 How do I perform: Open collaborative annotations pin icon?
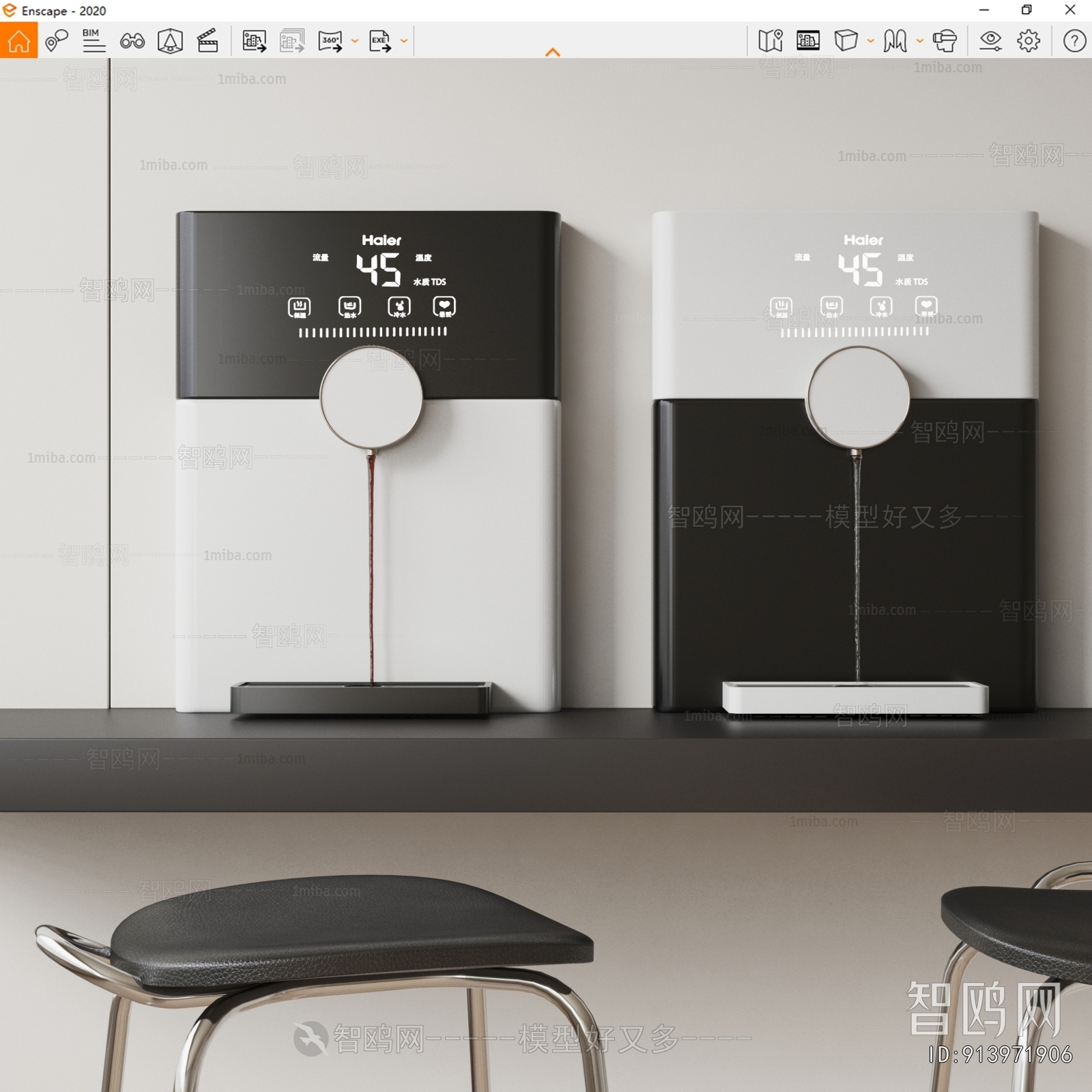57,41
